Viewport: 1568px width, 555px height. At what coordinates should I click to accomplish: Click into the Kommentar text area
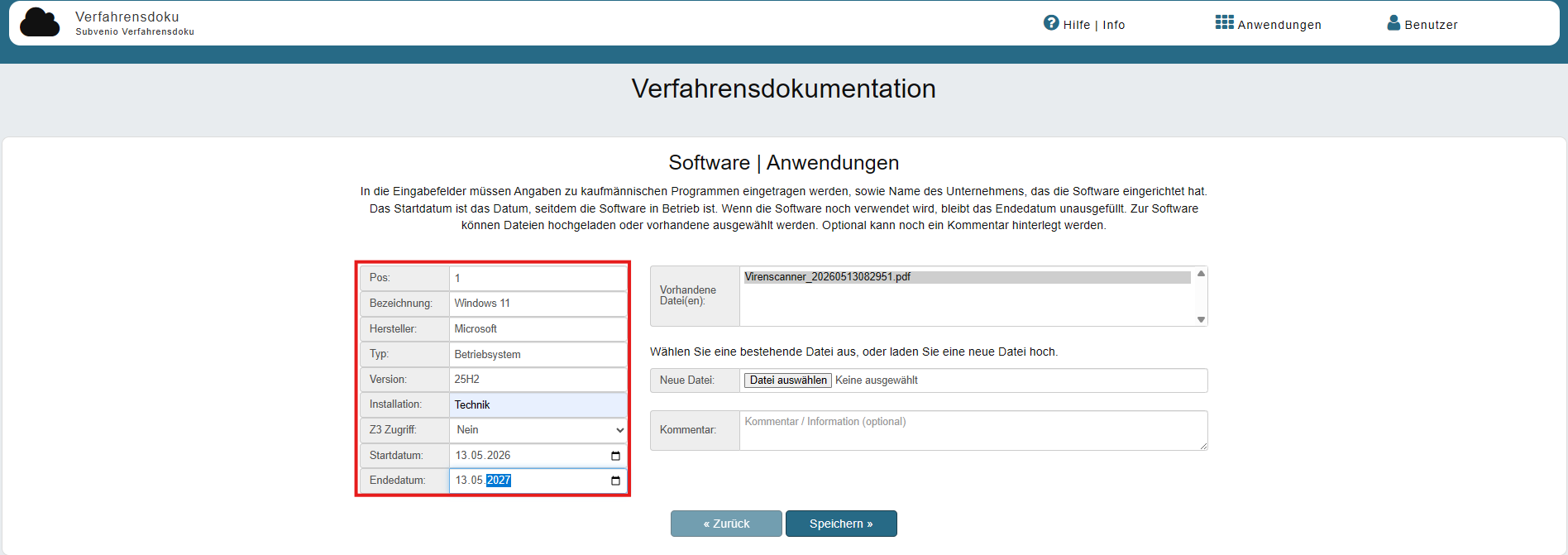click(973, 431)
